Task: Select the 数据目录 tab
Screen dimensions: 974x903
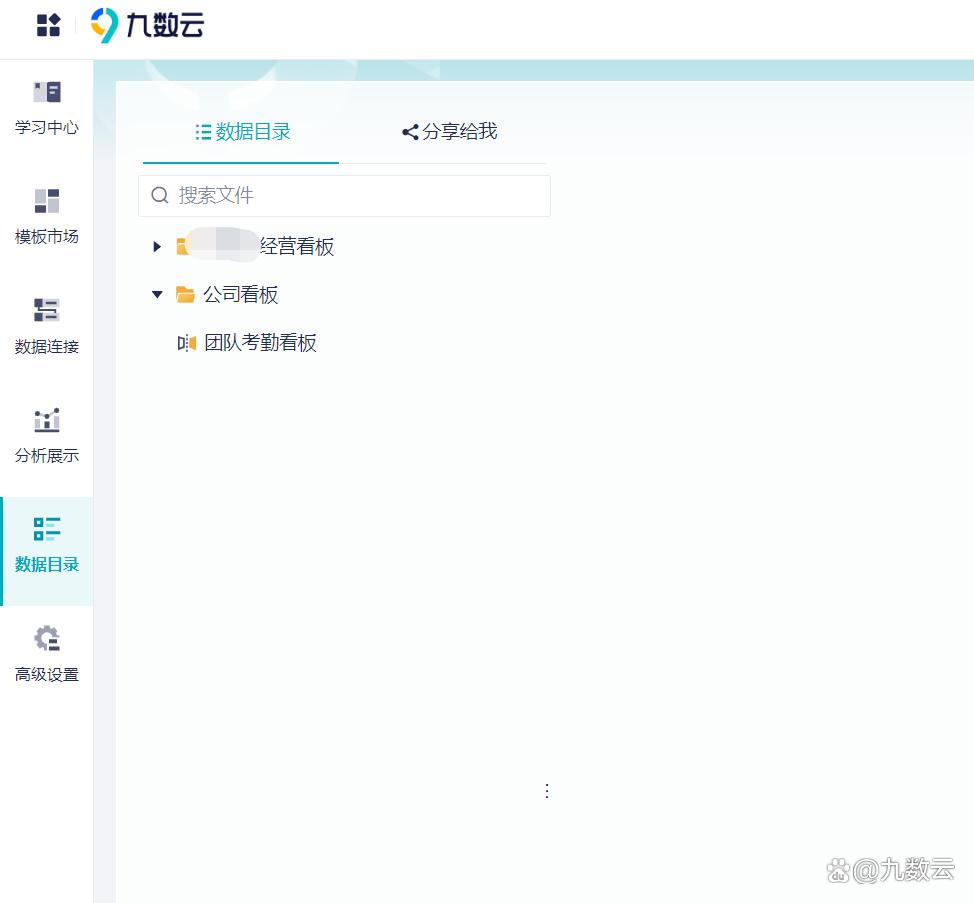Action: click(x=241, y=131)
